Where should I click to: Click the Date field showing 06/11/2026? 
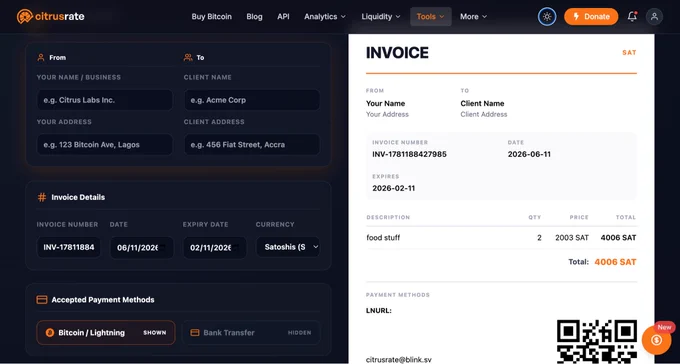click(142, 248)
